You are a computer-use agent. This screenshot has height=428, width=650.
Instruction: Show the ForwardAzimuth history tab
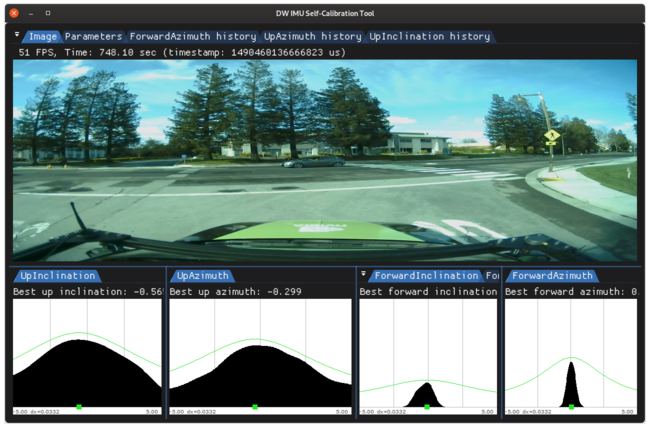[193, 36]
